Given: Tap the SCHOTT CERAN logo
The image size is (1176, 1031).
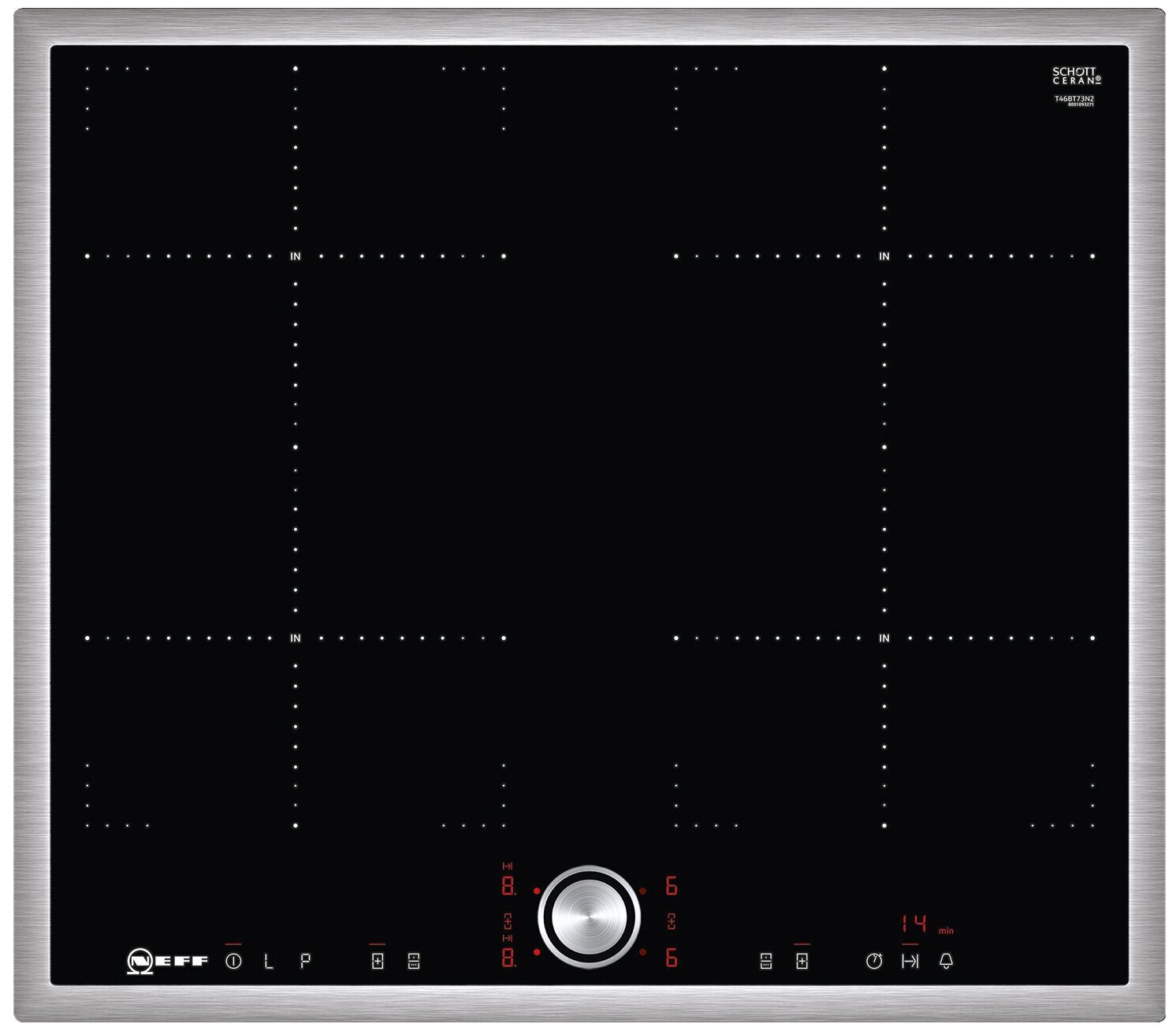Looking at the screenshot, I should 1076,76.
